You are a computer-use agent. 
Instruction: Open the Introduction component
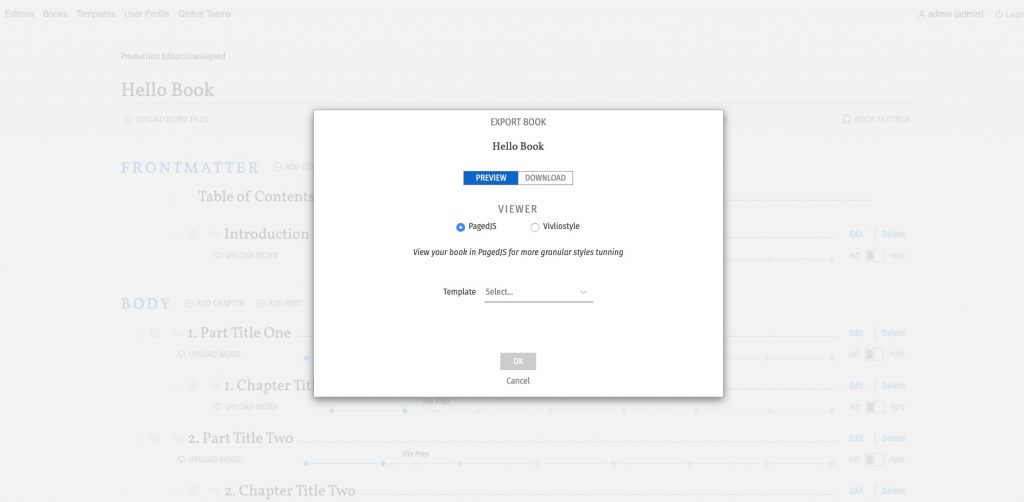tap(266, 234)
